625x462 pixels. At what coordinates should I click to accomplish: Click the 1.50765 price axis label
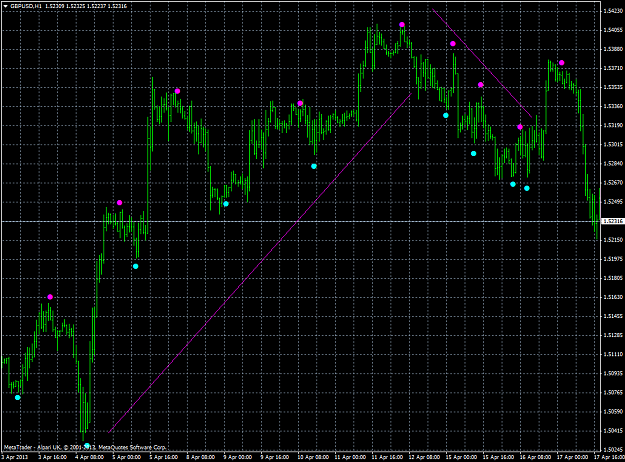613,392
